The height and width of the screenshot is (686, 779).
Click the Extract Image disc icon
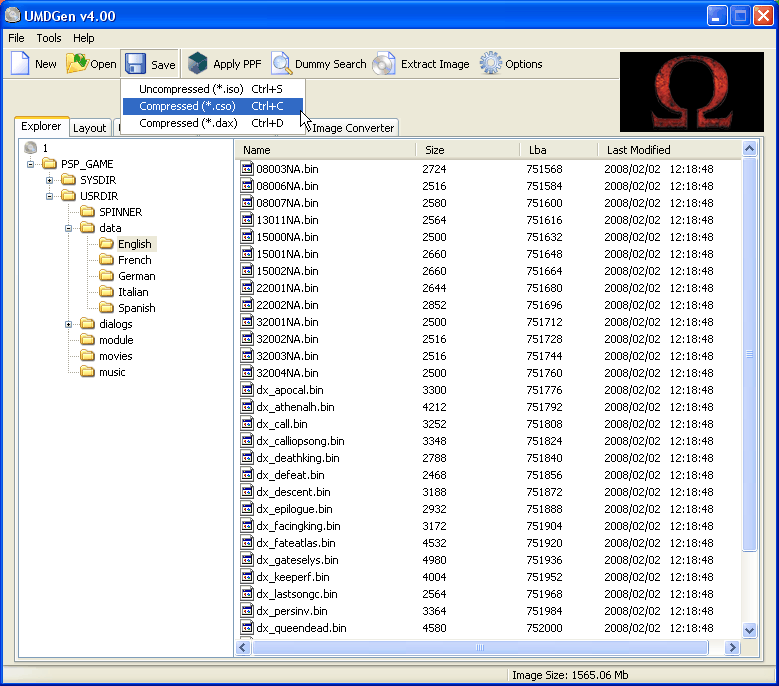pyautogui.click(x=384, y=64)
